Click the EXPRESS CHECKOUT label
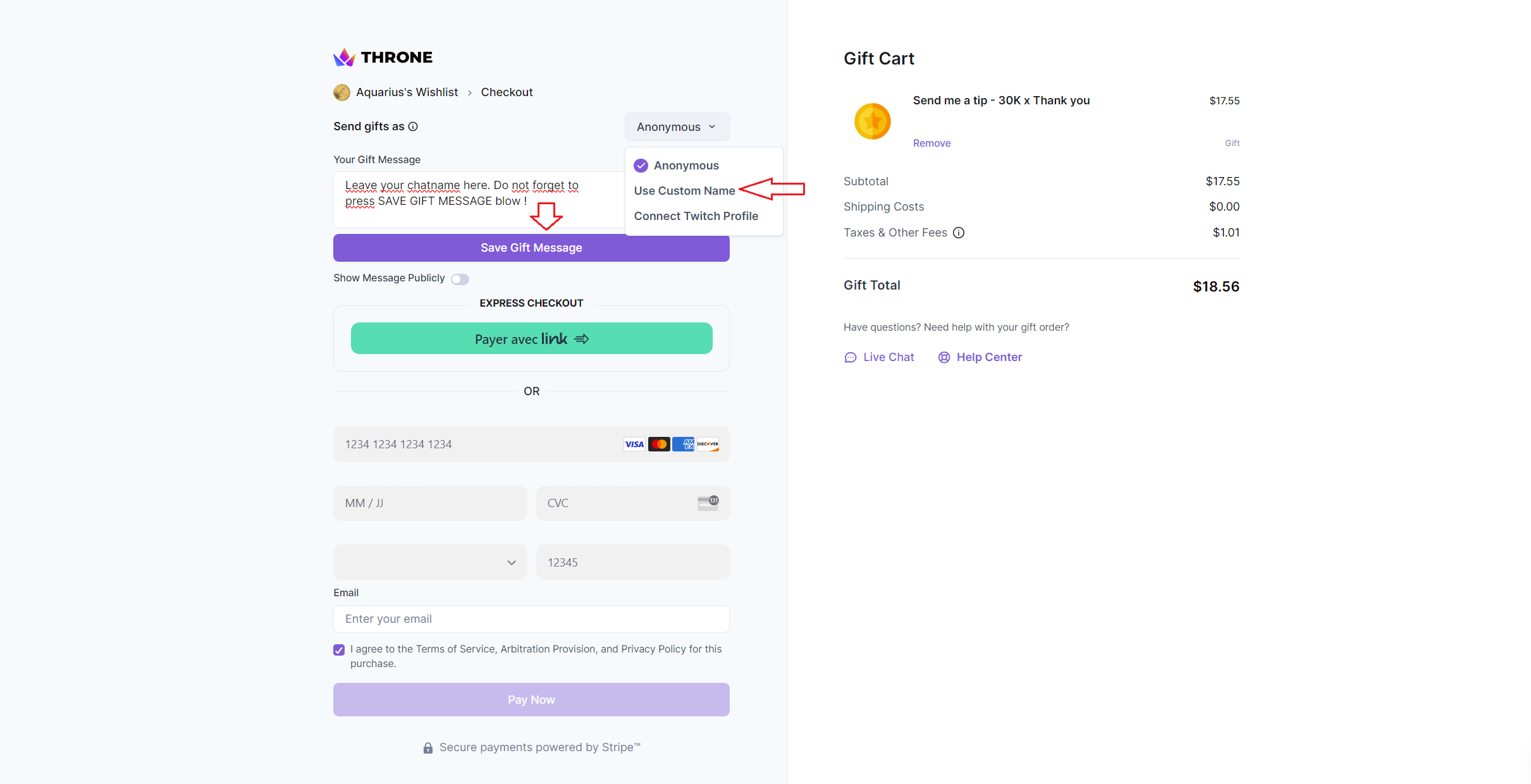Viewport: 1531px width, 784px height. pyautogui.click(x=531, y=303)
